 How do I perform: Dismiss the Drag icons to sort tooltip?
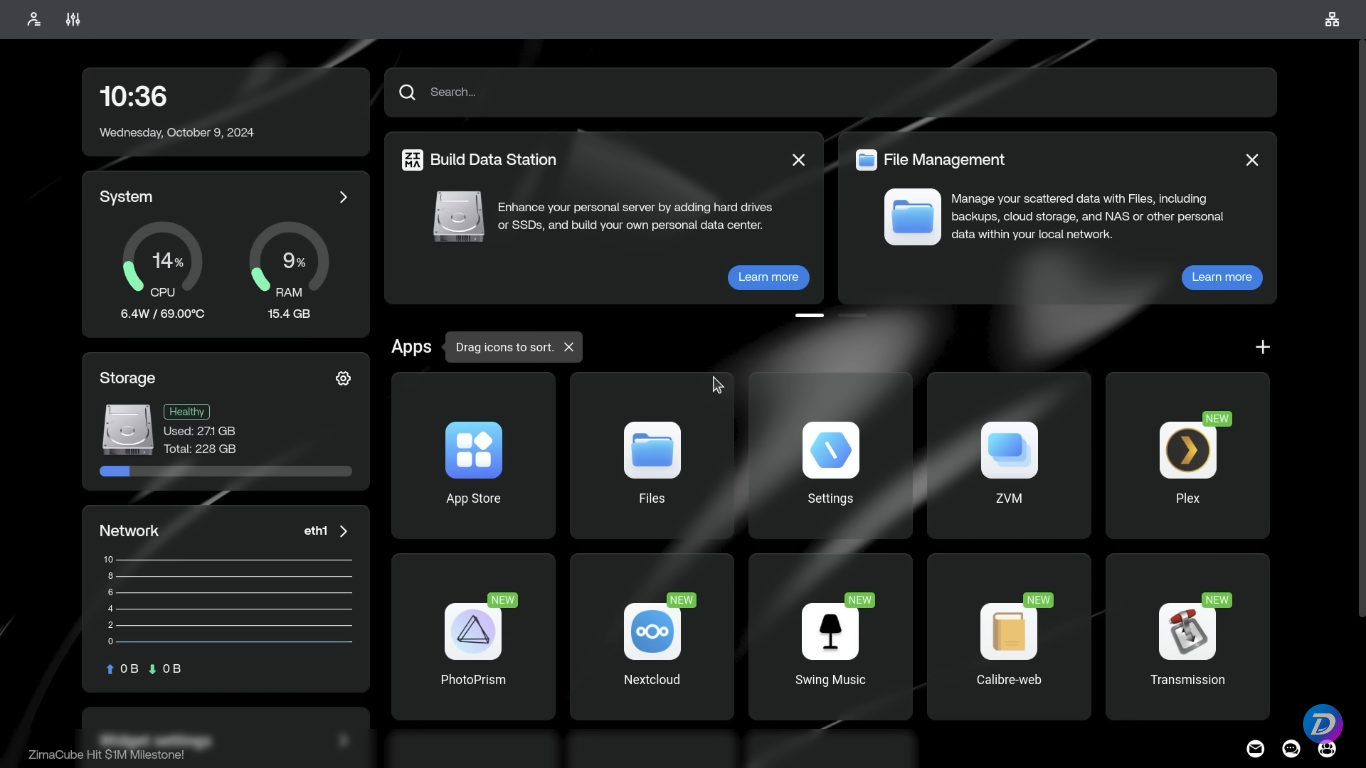568,347
